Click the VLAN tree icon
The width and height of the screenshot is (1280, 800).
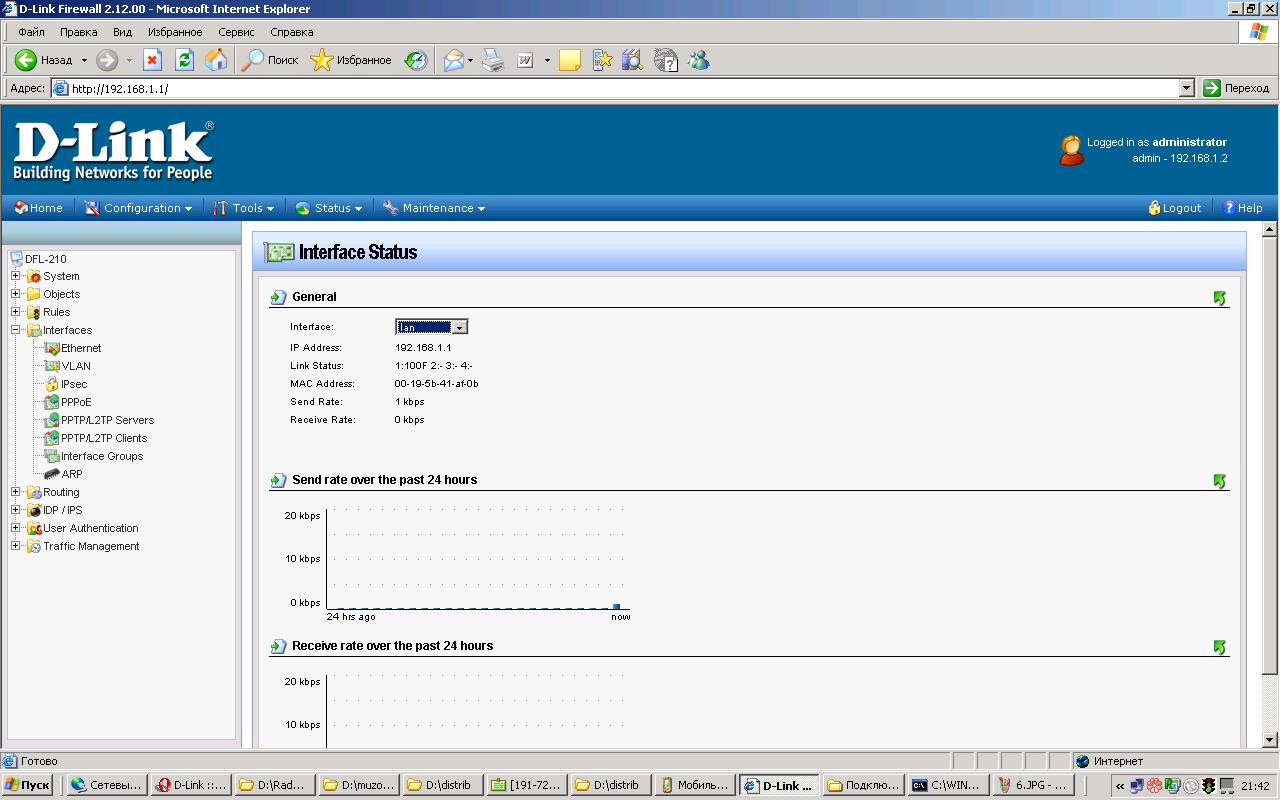click(52, 366)
